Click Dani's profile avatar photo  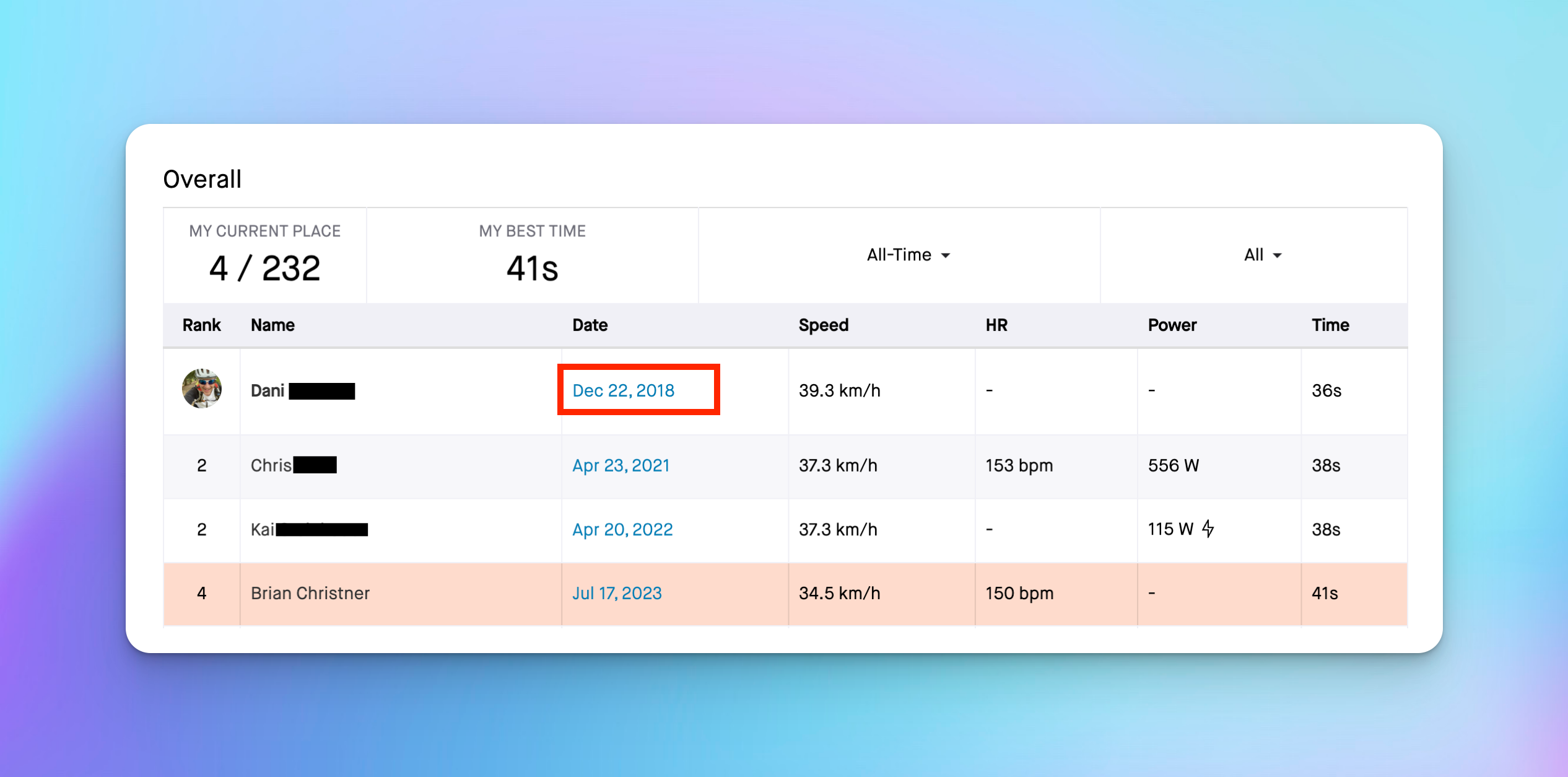202,388
